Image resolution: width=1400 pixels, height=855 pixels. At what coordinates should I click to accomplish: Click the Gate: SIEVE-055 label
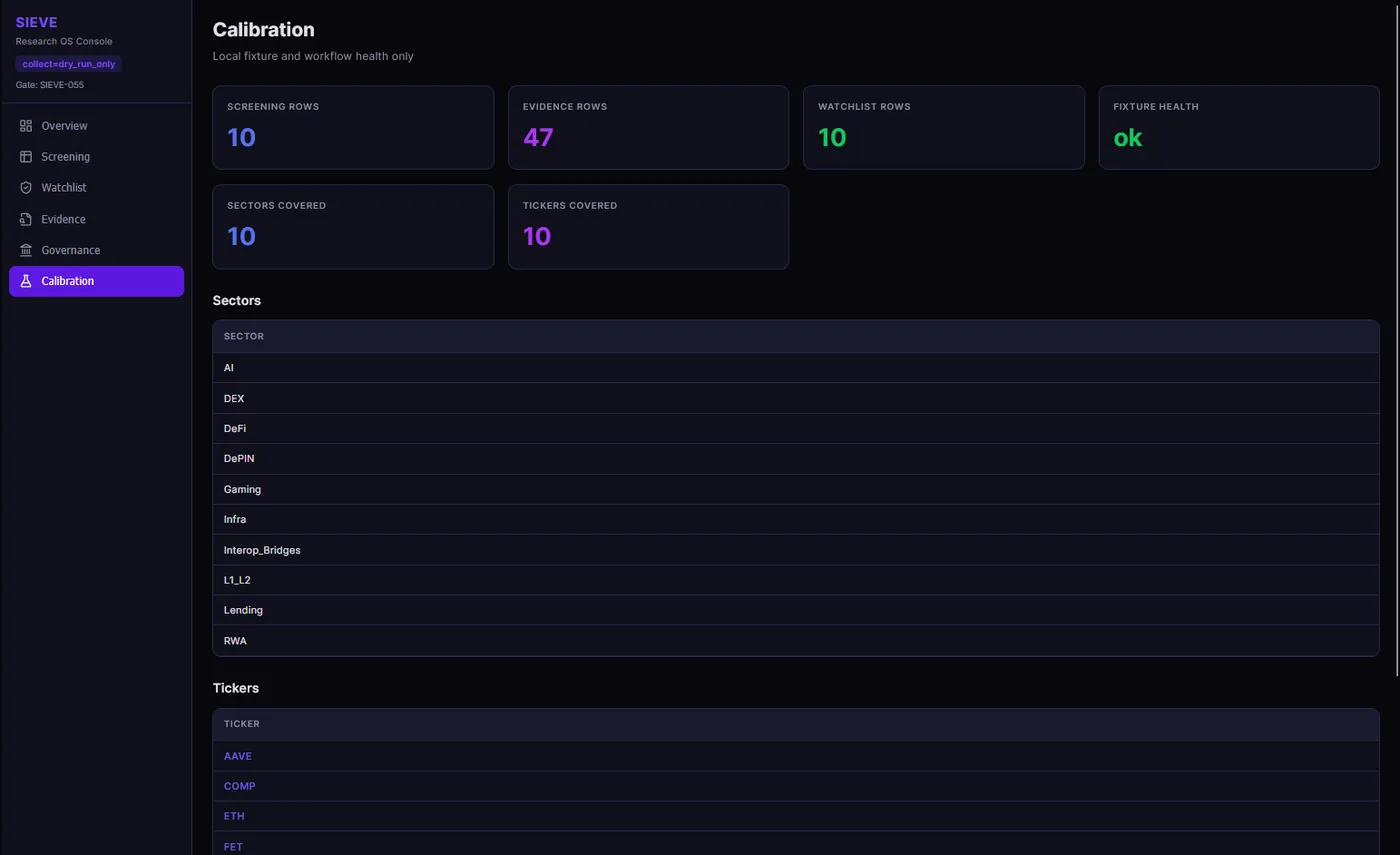point(50,85)
